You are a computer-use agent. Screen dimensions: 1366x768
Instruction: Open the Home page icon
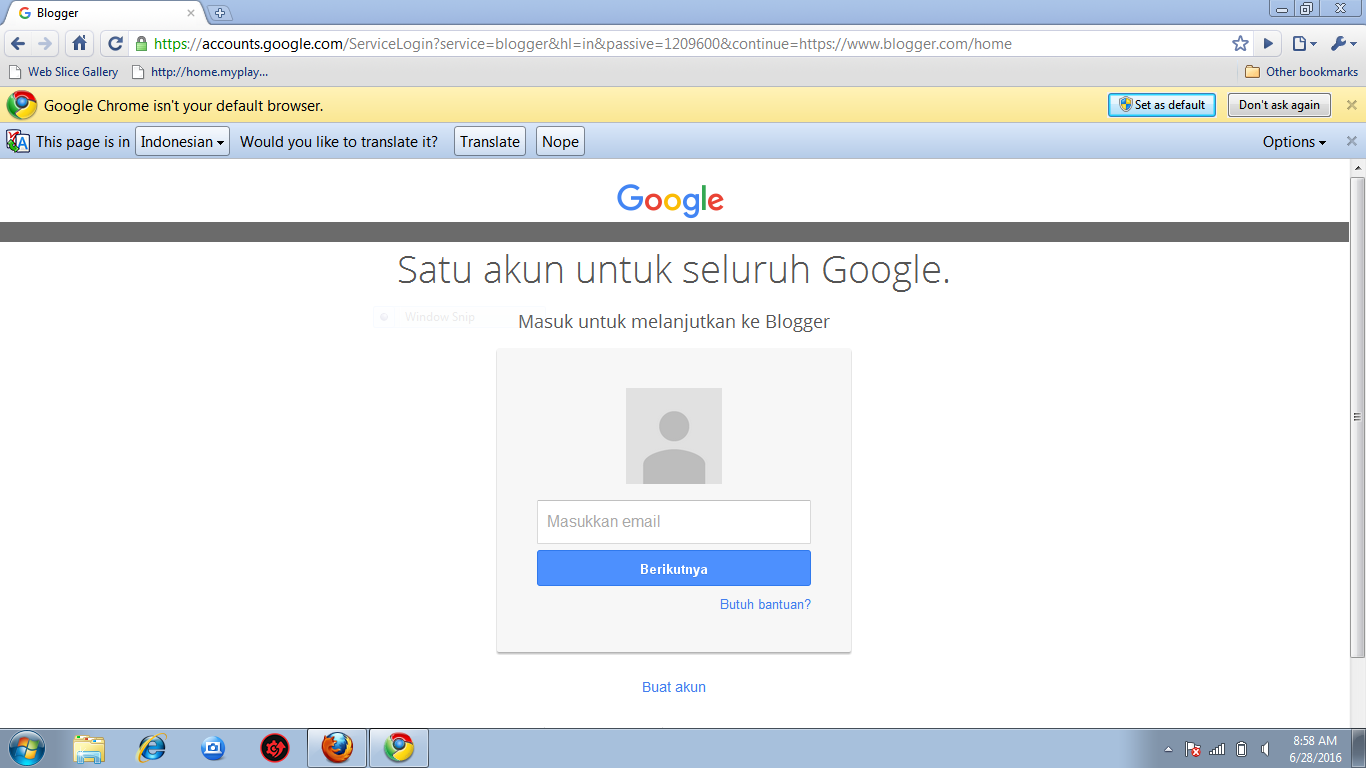(80, 44)
